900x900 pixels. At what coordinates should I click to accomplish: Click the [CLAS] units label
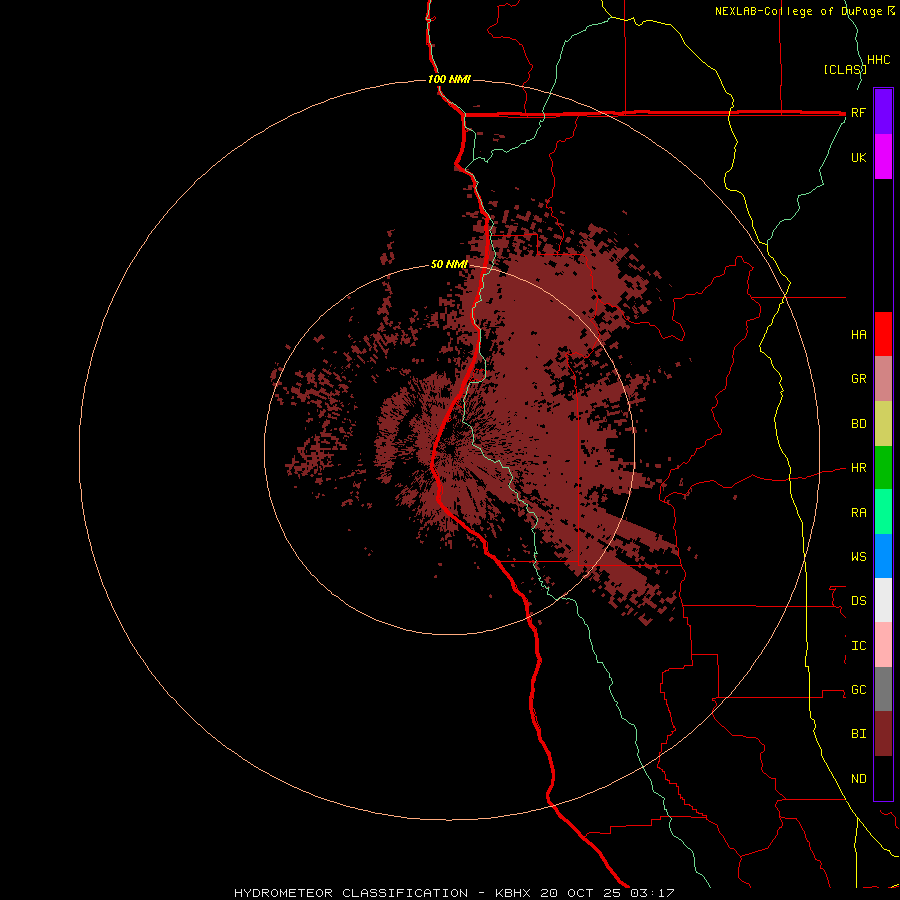click(x=845, y=69)
